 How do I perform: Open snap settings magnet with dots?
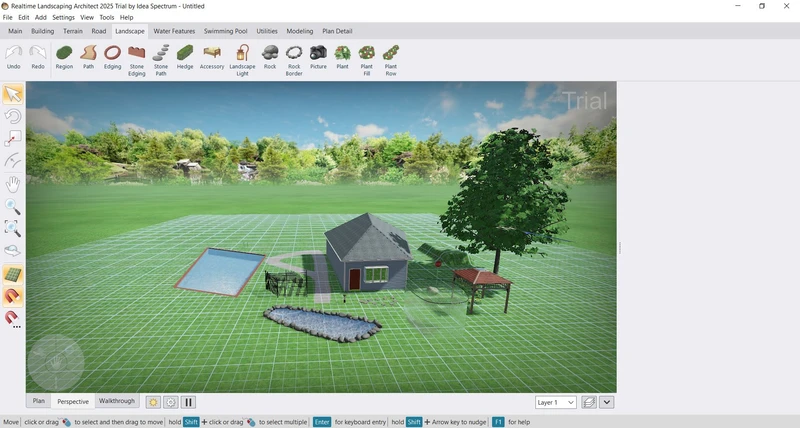(13, 319)
